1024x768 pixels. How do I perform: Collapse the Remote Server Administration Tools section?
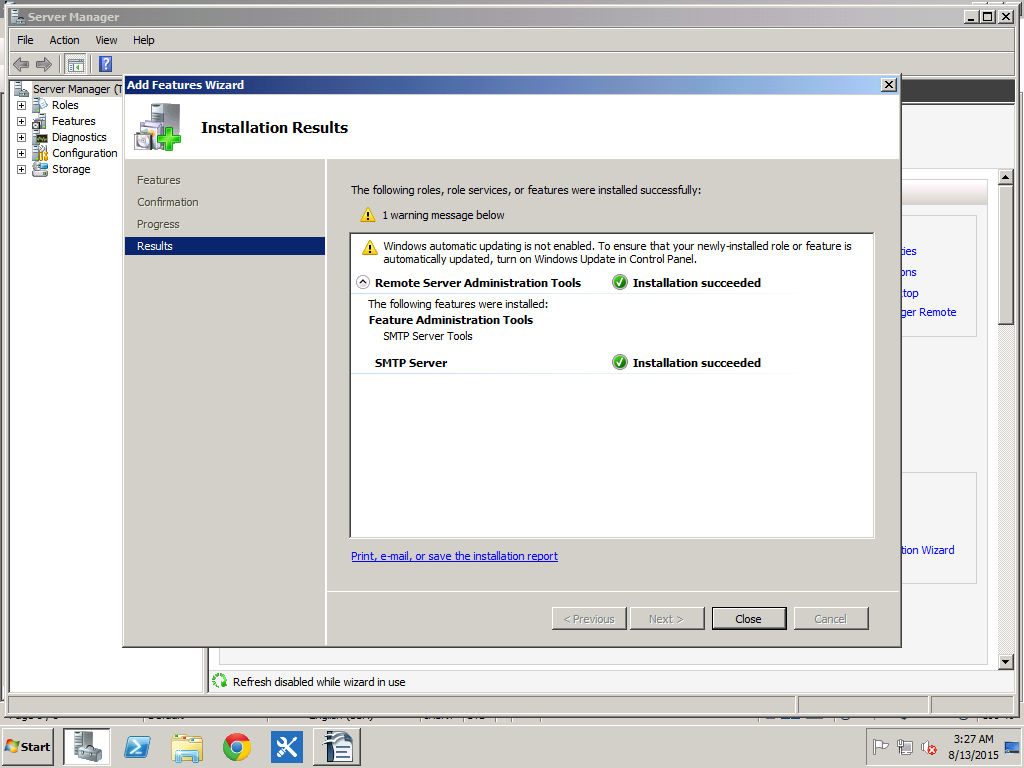362,283
